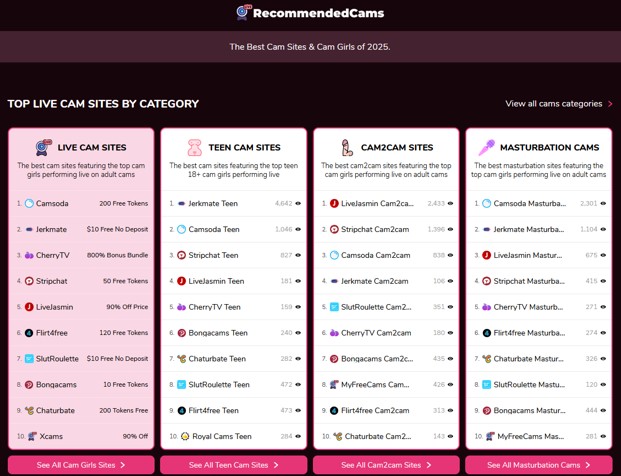This screenshot has height=476, width=621.
Task: Open the Jerkmate Cam2cam link
Action: click(374, 281)
